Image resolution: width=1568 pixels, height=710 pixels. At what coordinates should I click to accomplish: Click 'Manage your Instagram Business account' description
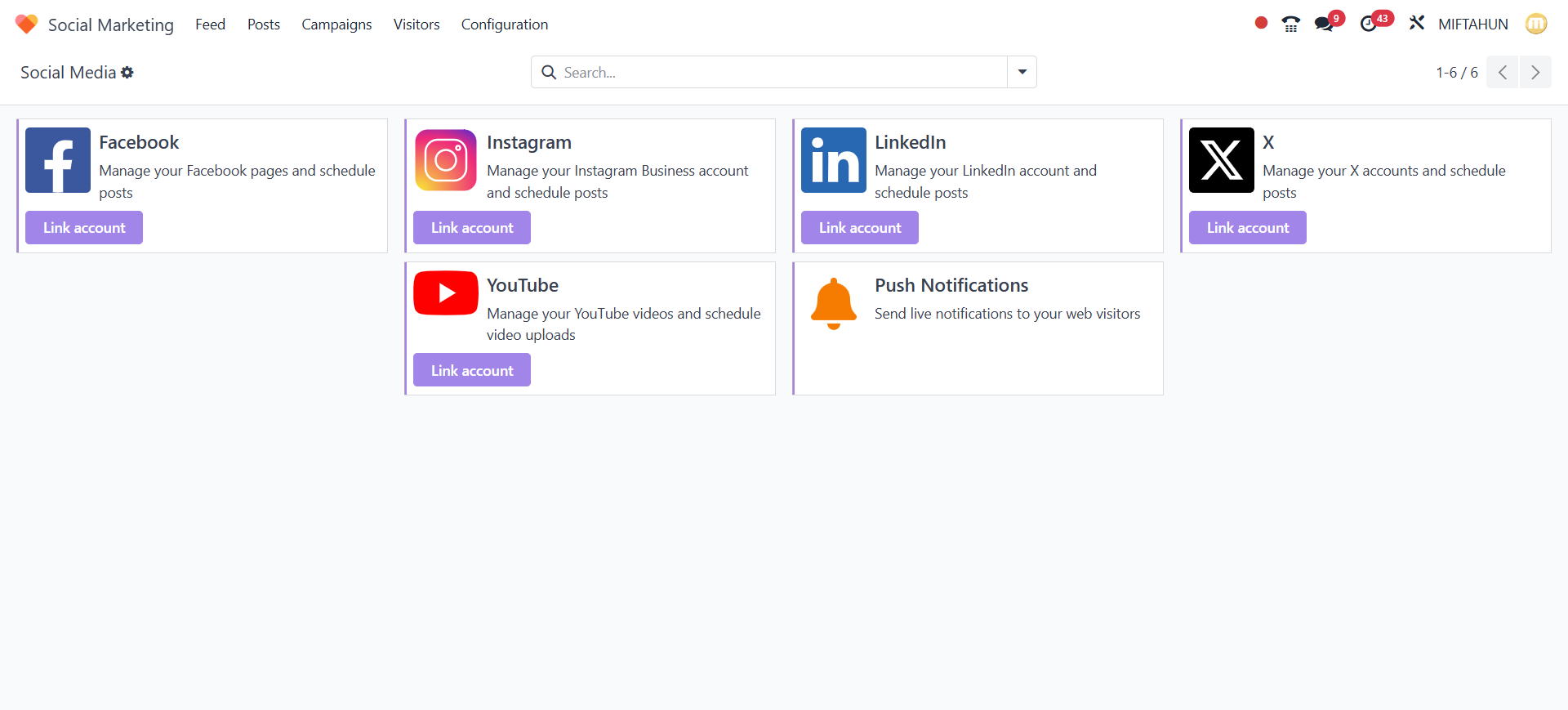click(x=617, y=181)
